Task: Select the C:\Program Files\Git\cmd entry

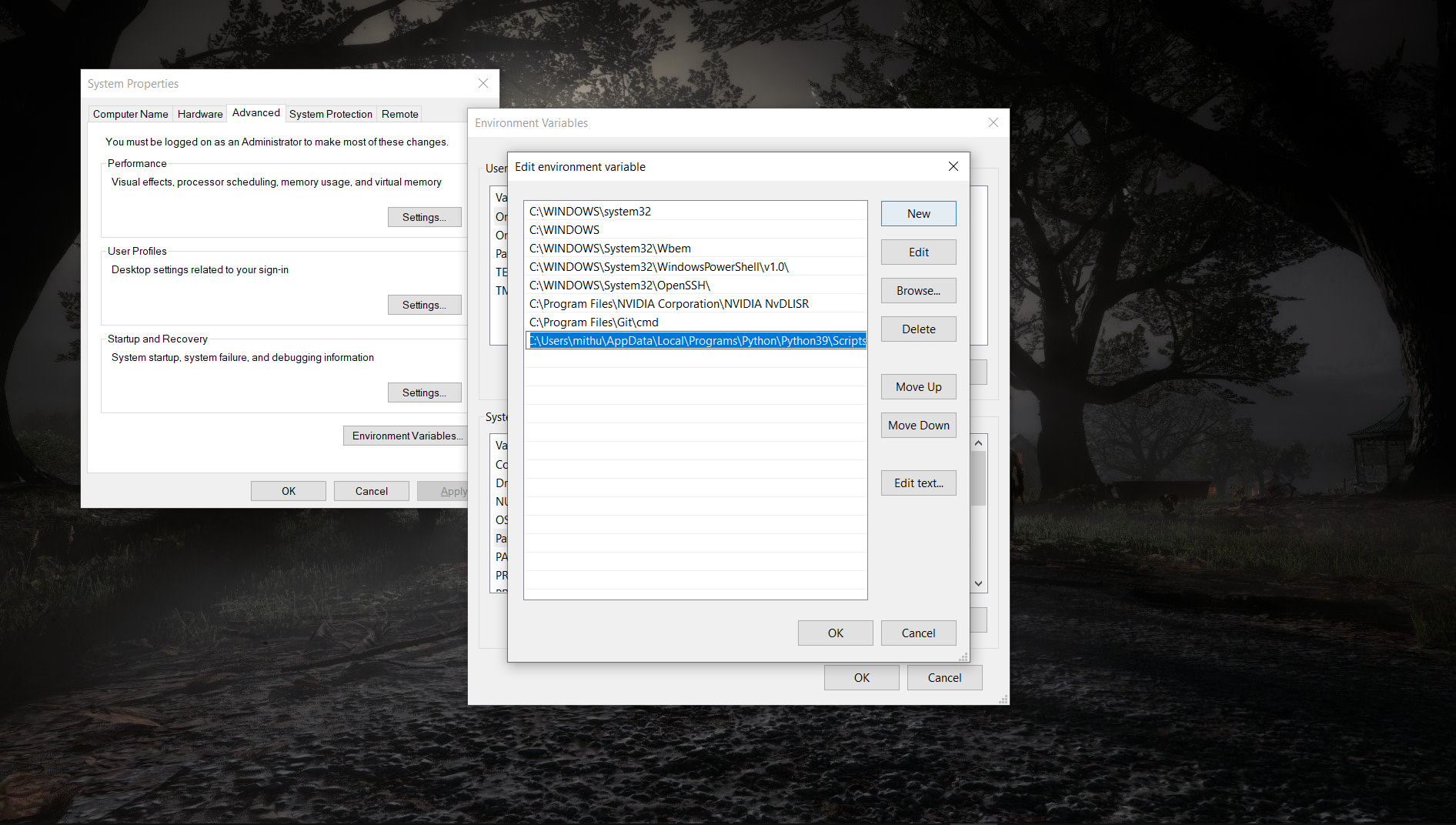Action: 696,322
